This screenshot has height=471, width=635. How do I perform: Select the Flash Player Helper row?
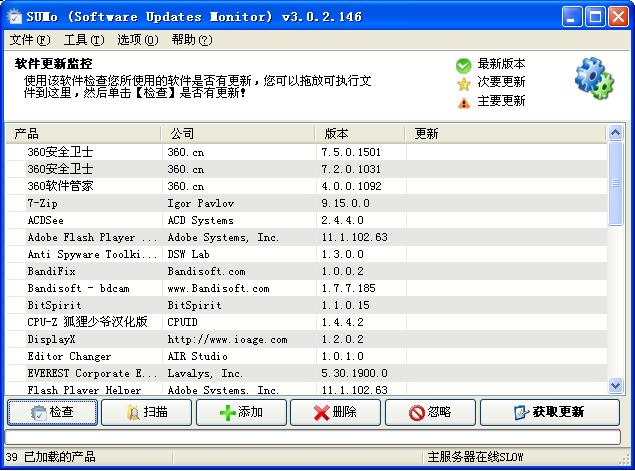click(x=307, y=389)
